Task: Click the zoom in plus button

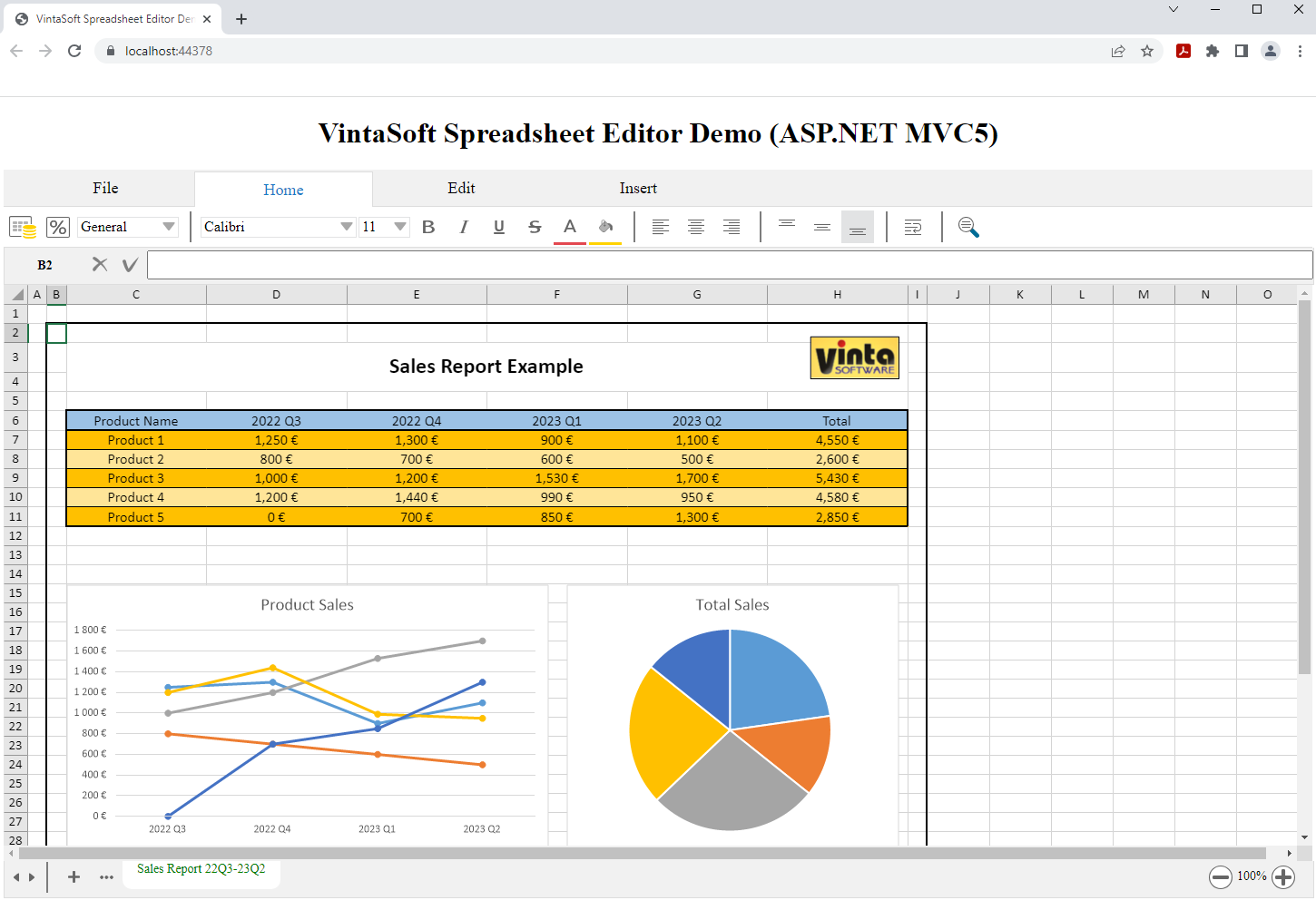Action: pyautogui.click(x=1283, y=876)
